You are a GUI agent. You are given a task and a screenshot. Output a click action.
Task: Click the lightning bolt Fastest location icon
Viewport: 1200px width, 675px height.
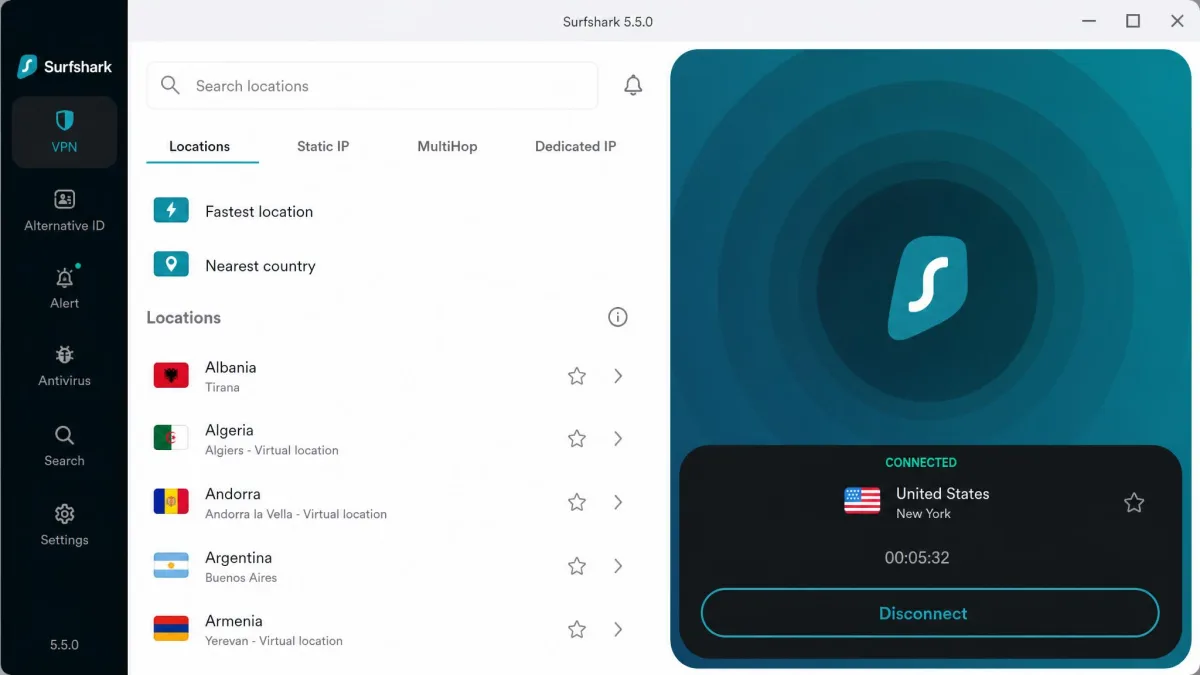tap(171, 210)
